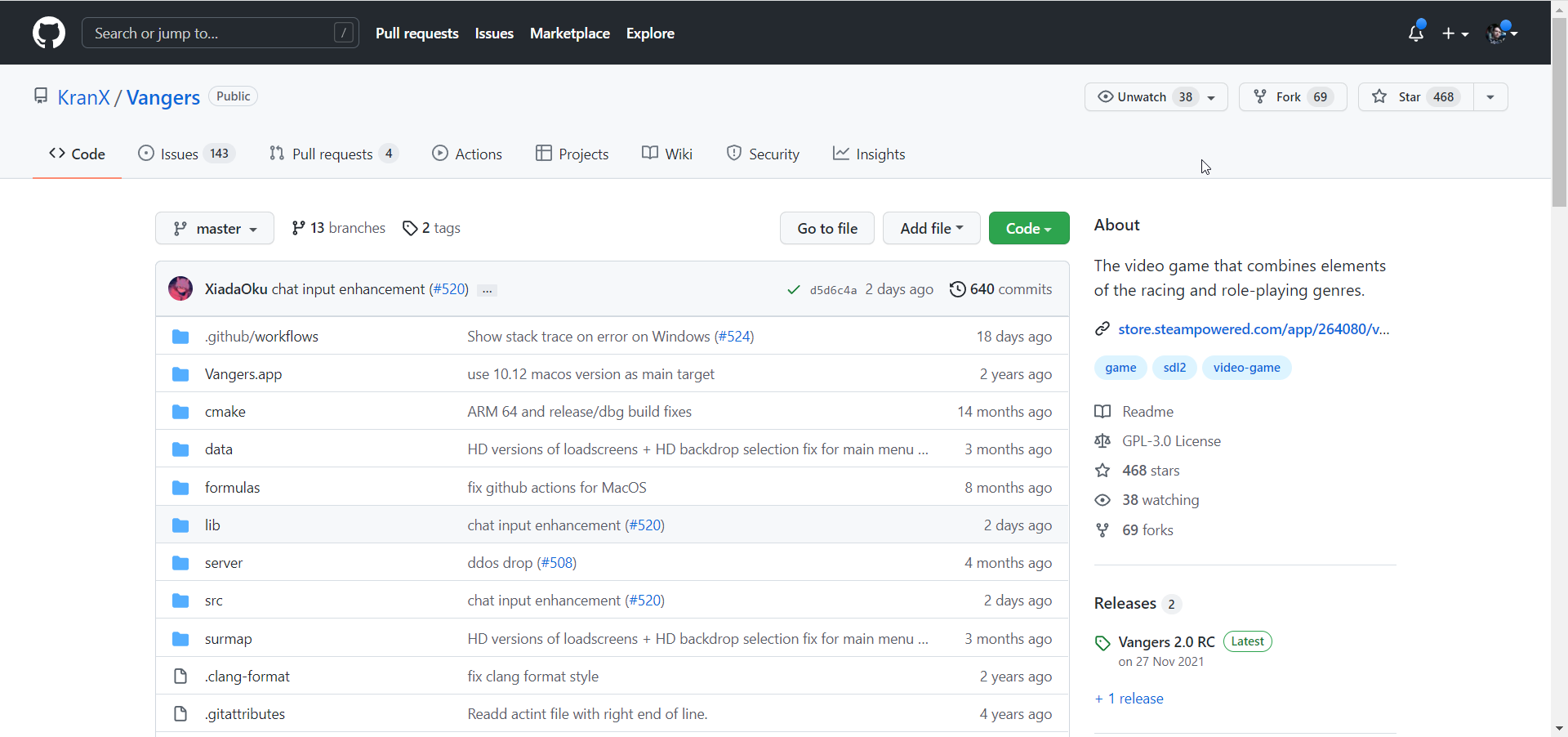Open the .gitattributes file
Viewport: 1568px width, 737px height.
pyautogui.click(x=245, y=713)
